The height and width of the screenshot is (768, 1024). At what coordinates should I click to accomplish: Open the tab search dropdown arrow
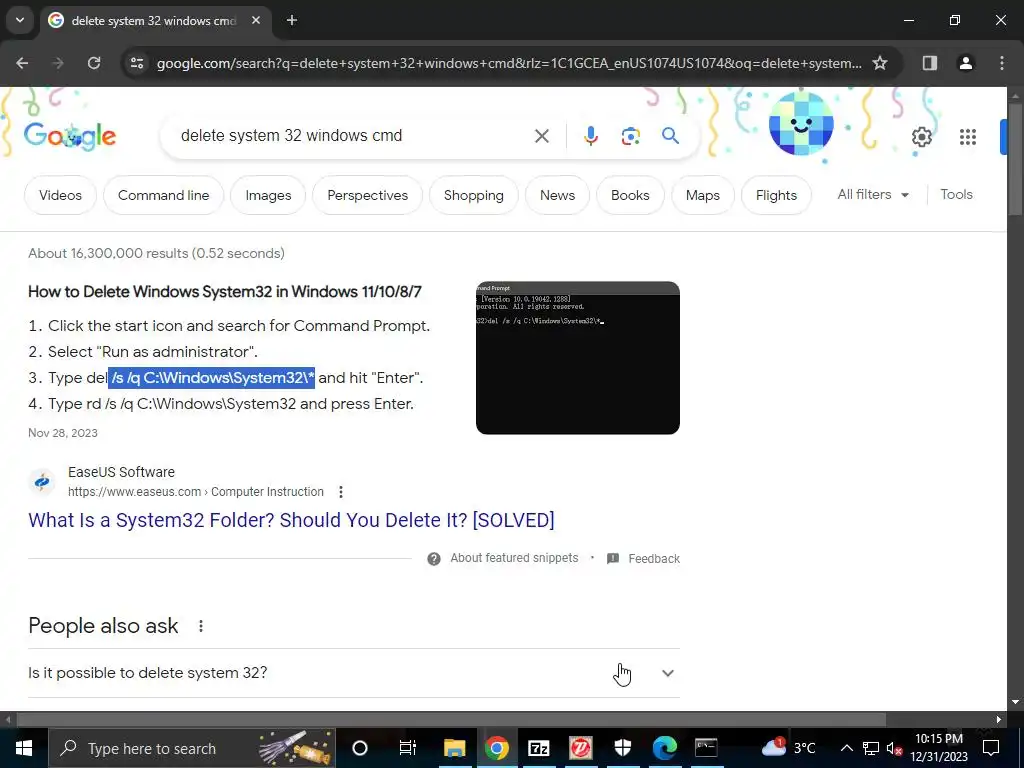coord(20,20)
